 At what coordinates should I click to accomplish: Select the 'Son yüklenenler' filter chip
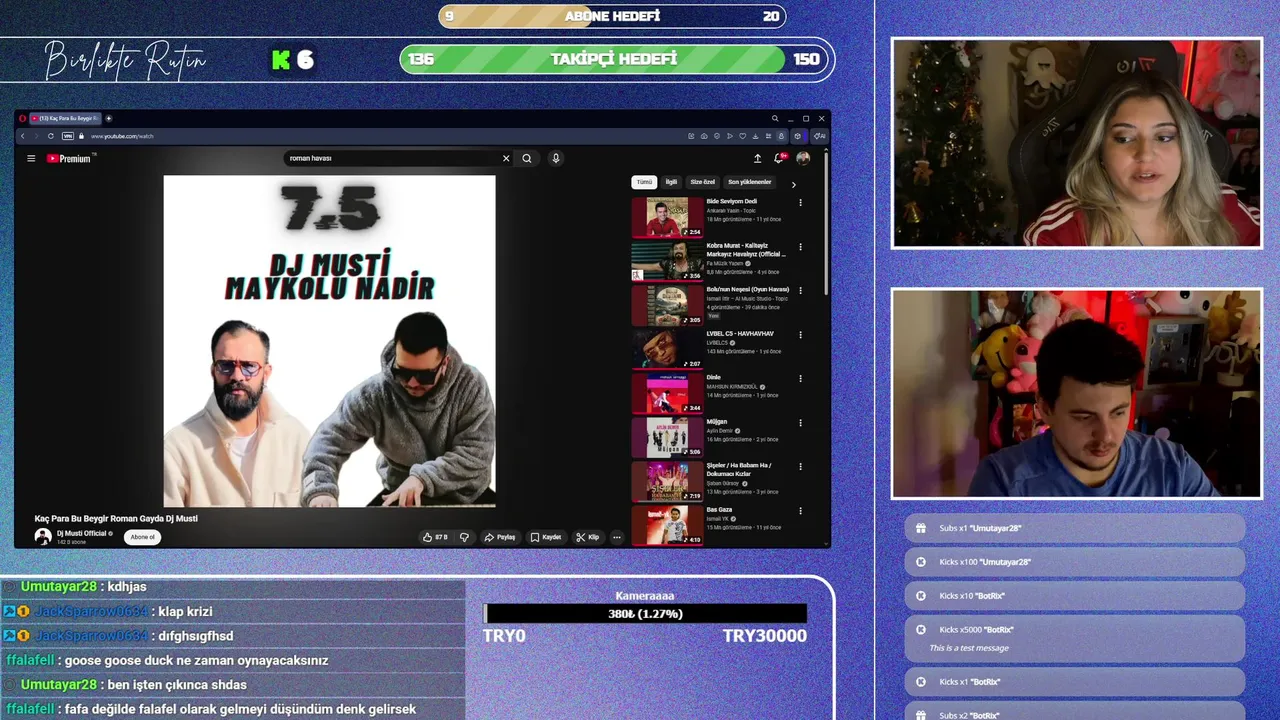click(x=749, y=182)
